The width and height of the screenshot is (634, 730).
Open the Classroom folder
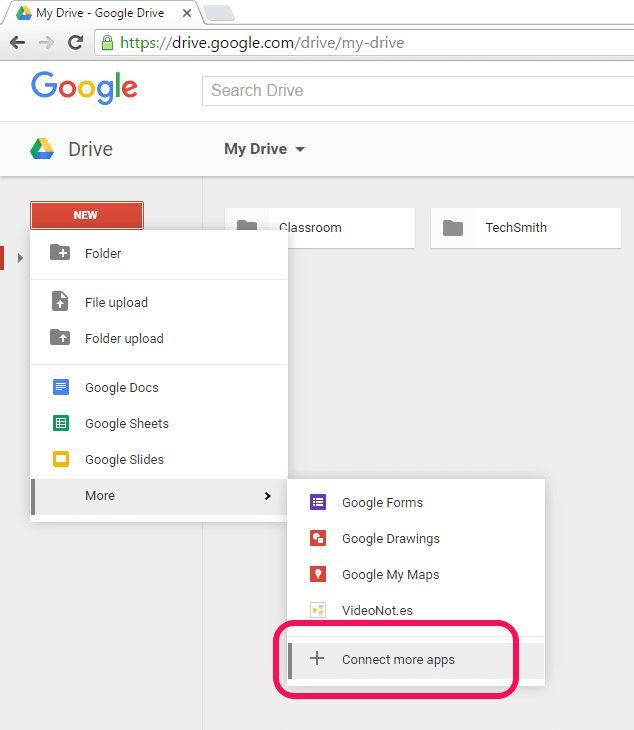pos(320,228)
